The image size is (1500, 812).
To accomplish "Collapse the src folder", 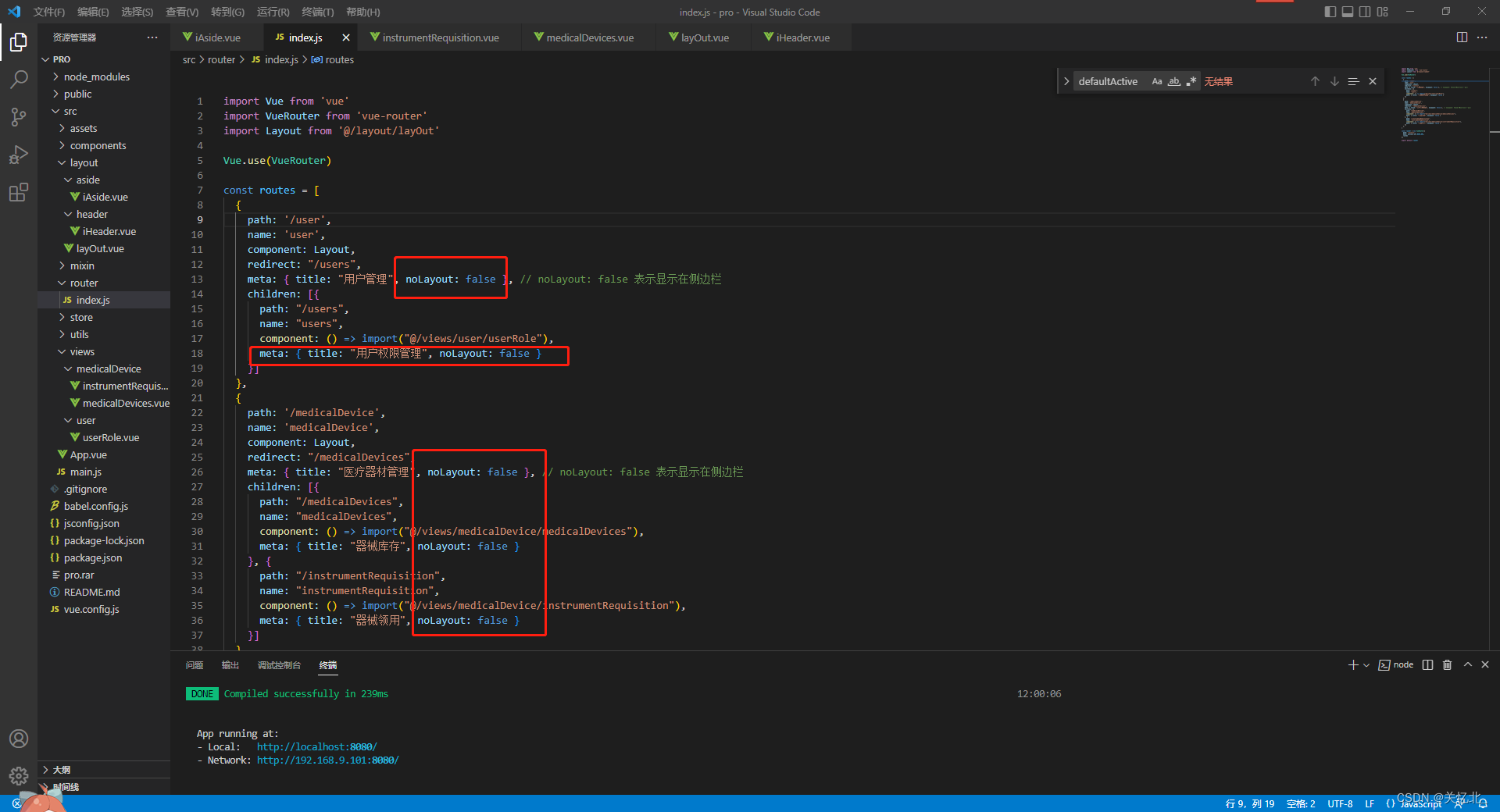I will click(104, 111).
